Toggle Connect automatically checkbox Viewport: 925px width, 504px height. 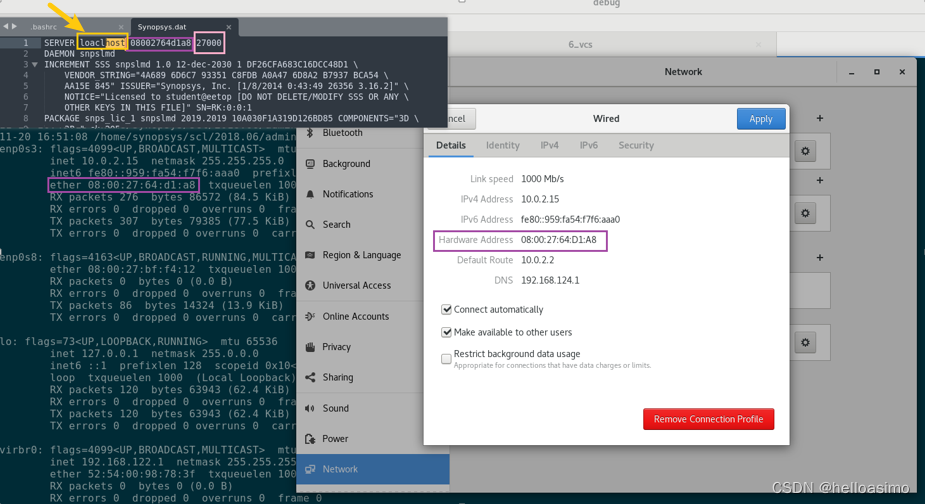coord(447,310)
